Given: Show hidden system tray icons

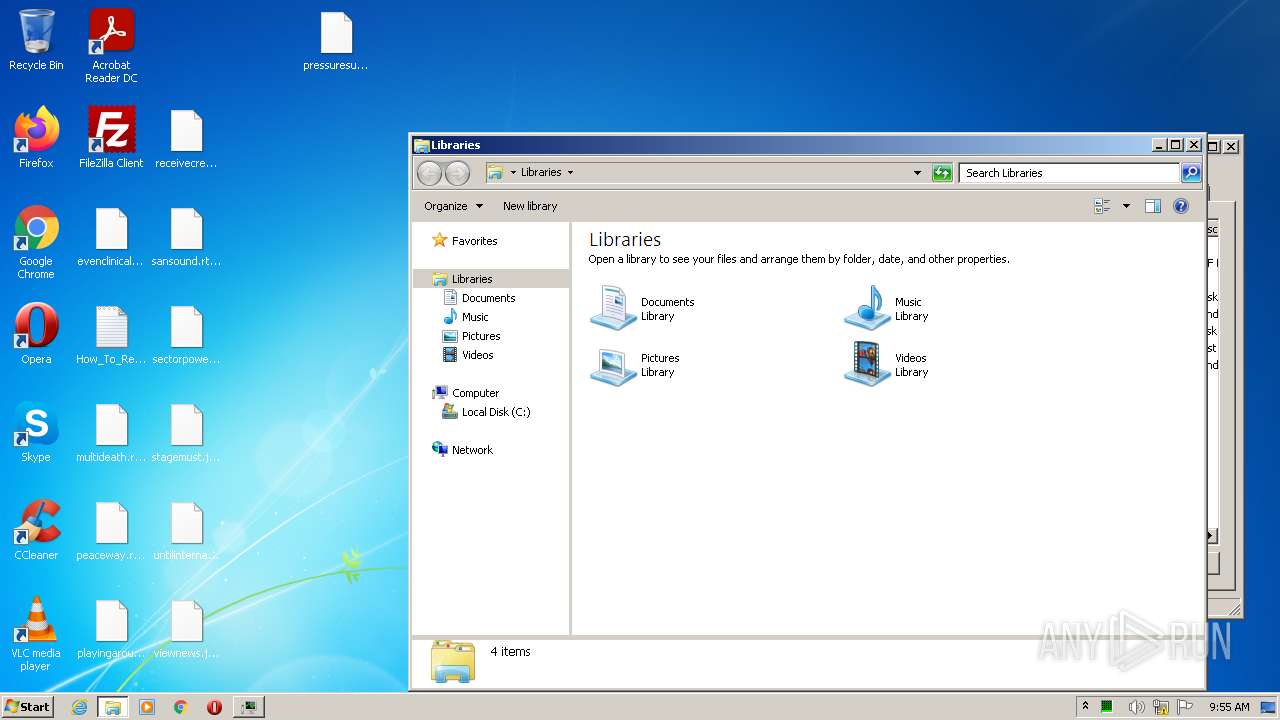Looking at the screenshot, I should (x=1085, y=707).
